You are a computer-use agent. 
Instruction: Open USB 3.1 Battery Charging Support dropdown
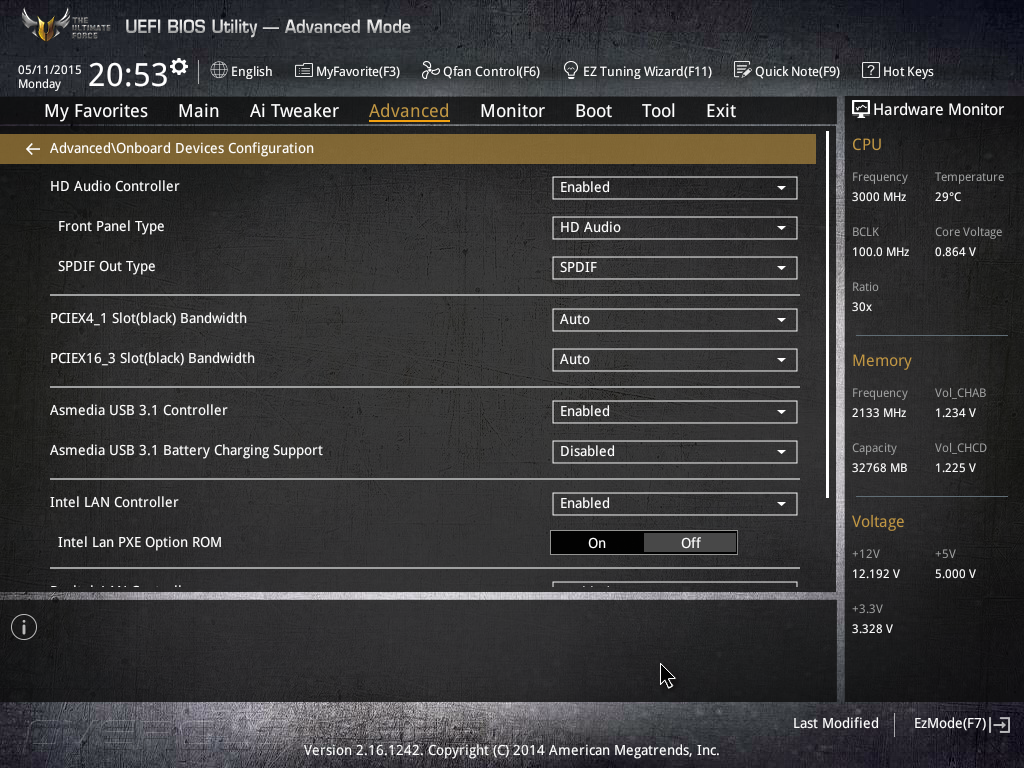pyautogui.click(x=675, y=451)
